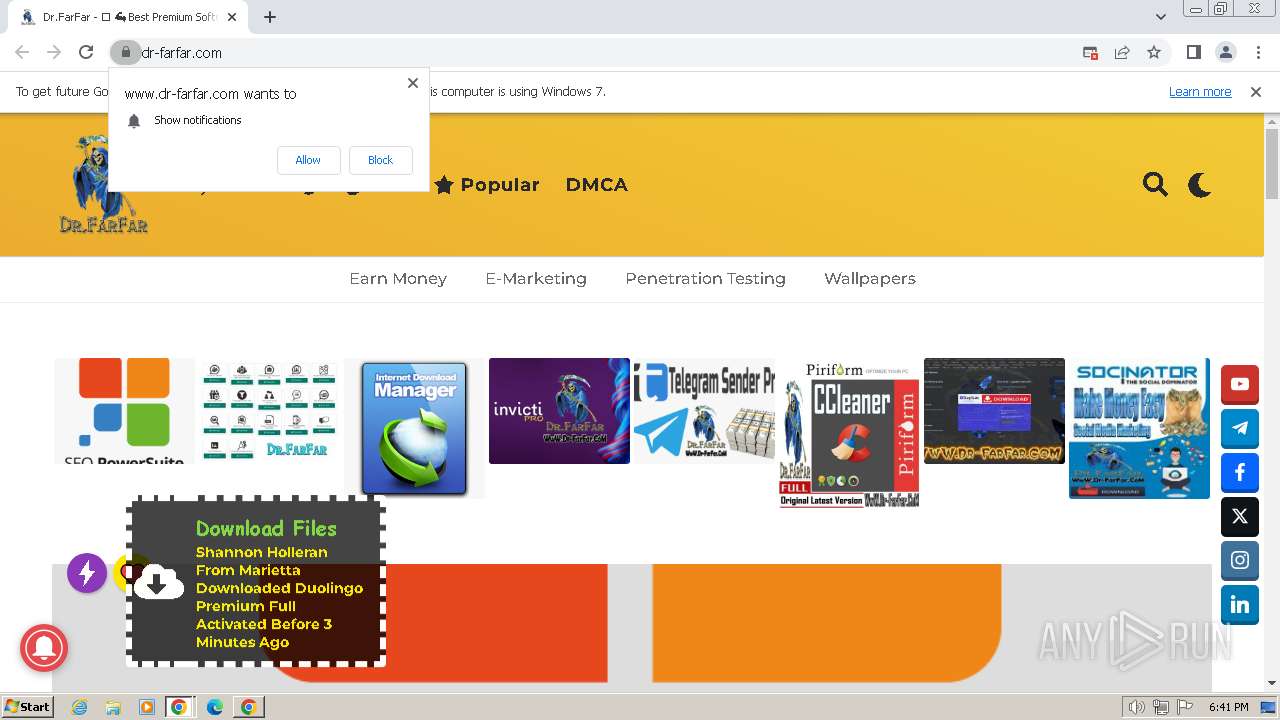
Task: Open the volume icon in system tray
Action: pyautogui.click(x=1136, y=707)
